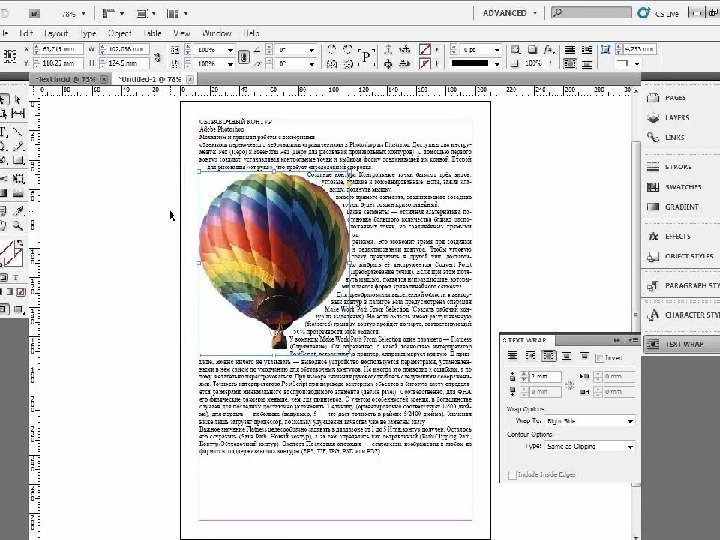This screenshot has width=720, height=540.
Task: Open the stroke style dropdown
Action: pyautogui.click(x=497, y=64)
